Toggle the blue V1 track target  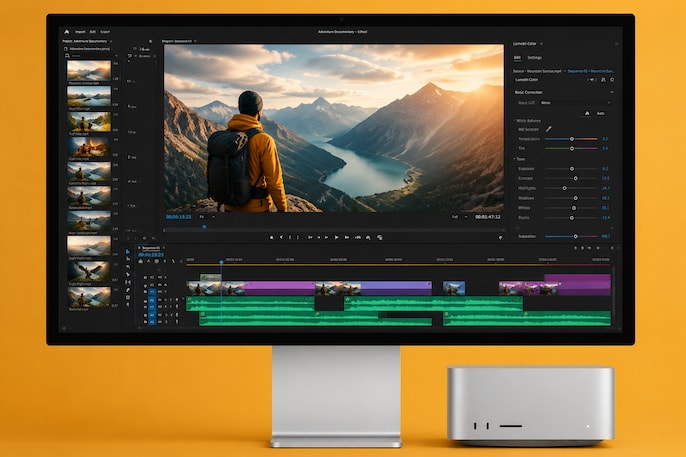[x=152, y=292]
